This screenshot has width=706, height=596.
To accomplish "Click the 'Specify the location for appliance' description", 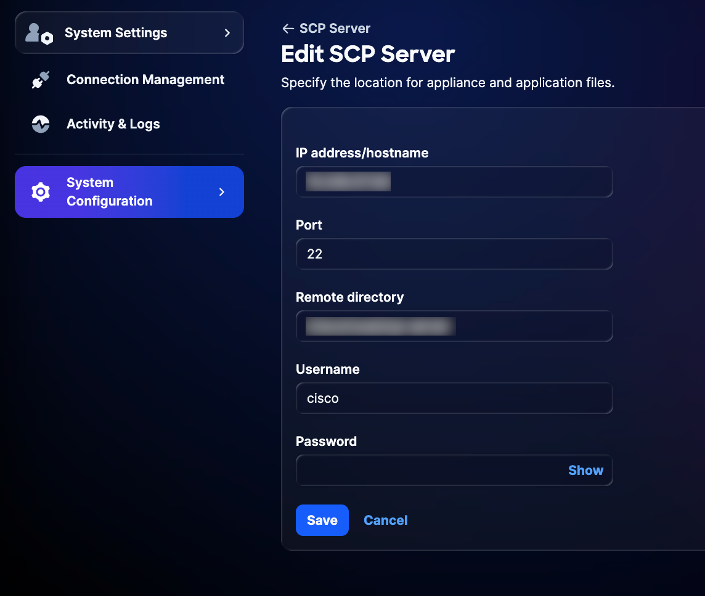I will pyautogui.click(x=448, y=83).
